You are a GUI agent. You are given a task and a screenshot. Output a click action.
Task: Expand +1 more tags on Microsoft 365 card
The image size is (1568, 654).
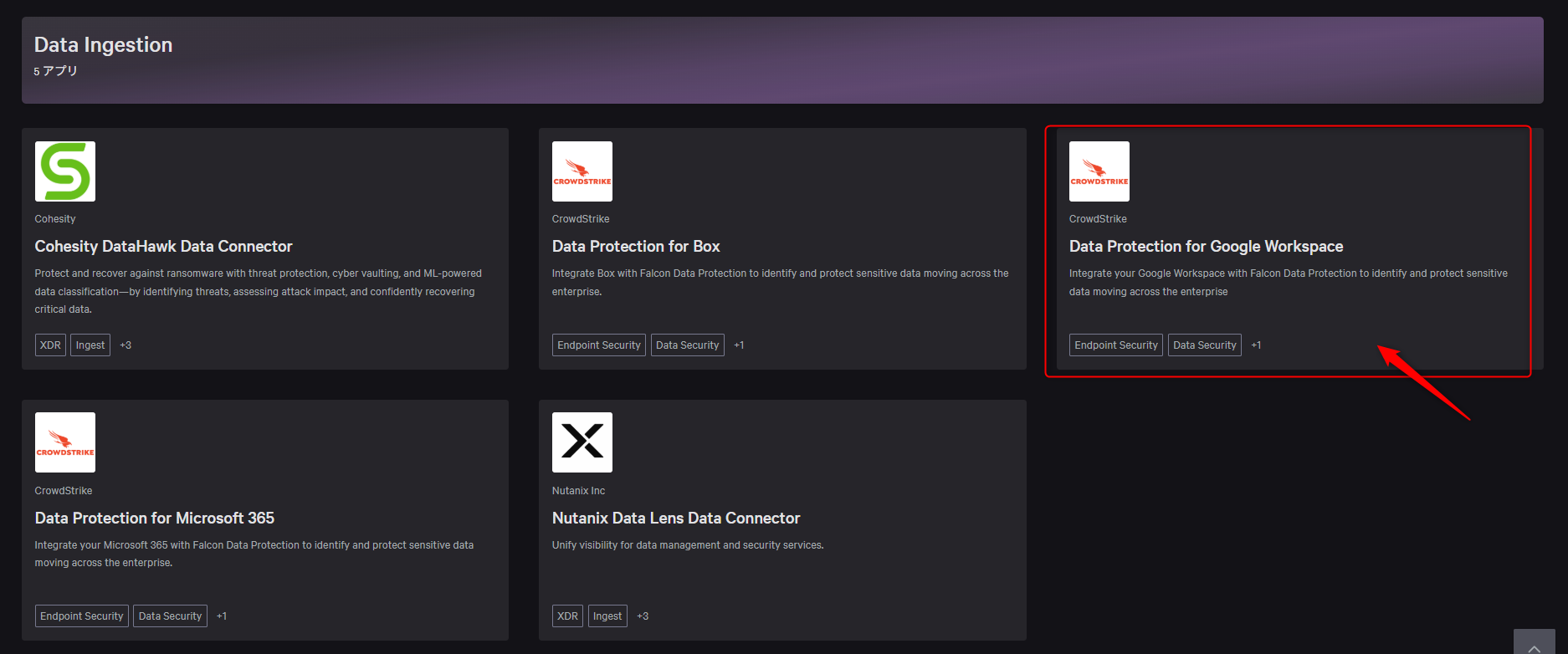pos(222,616)
